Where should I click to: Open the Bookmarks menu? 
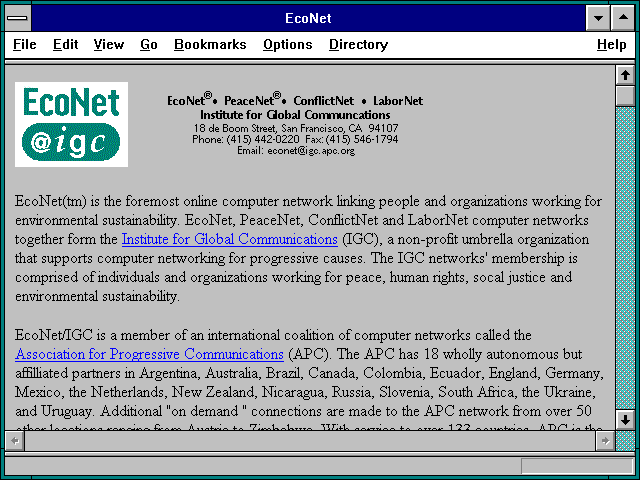click(x=210, y=44)
